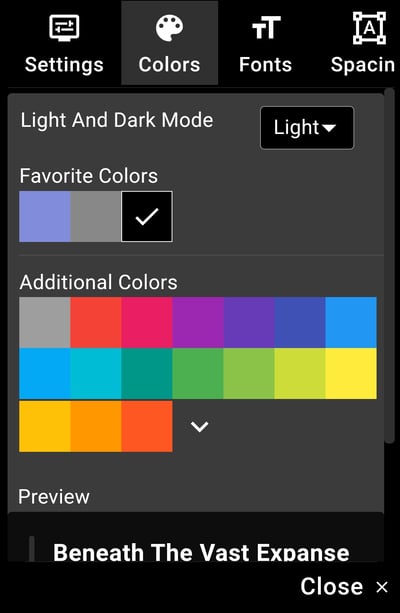Screen dimensions: 400x613
Task: Select the lavender favorite color
Action: click(45, 217)
